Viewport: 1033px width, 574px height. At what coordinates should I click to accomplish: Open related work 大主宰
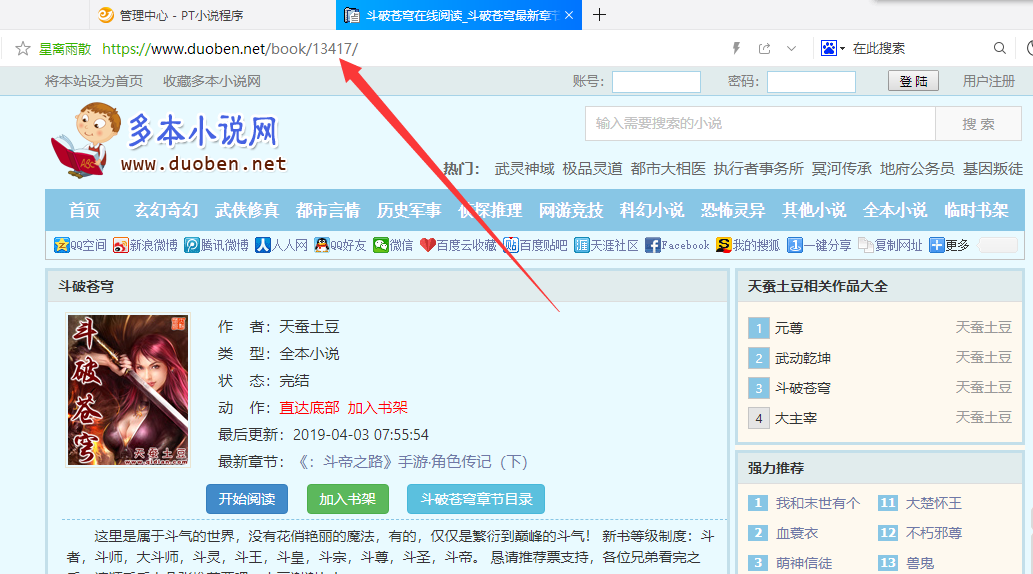click(x=796, y=418)
